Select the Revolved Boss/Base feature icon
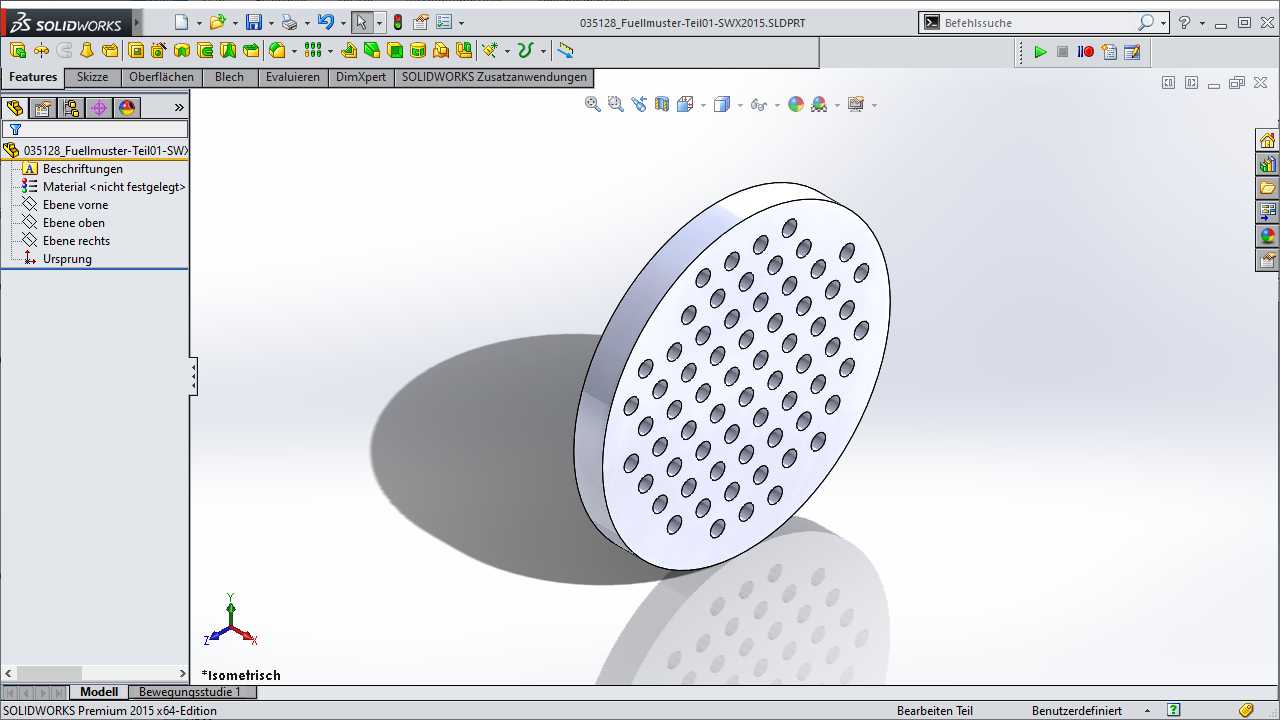 click(41, 50)
